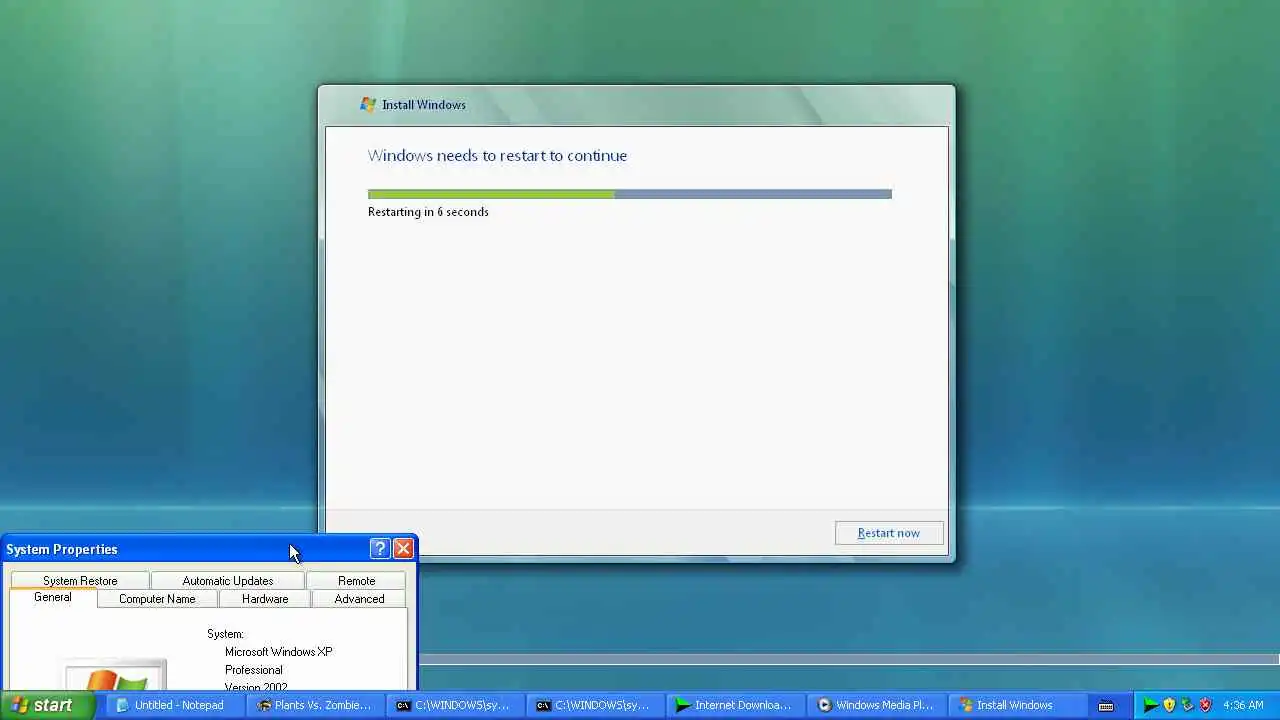Click the Install Windows title bar text

pos(424,105)
